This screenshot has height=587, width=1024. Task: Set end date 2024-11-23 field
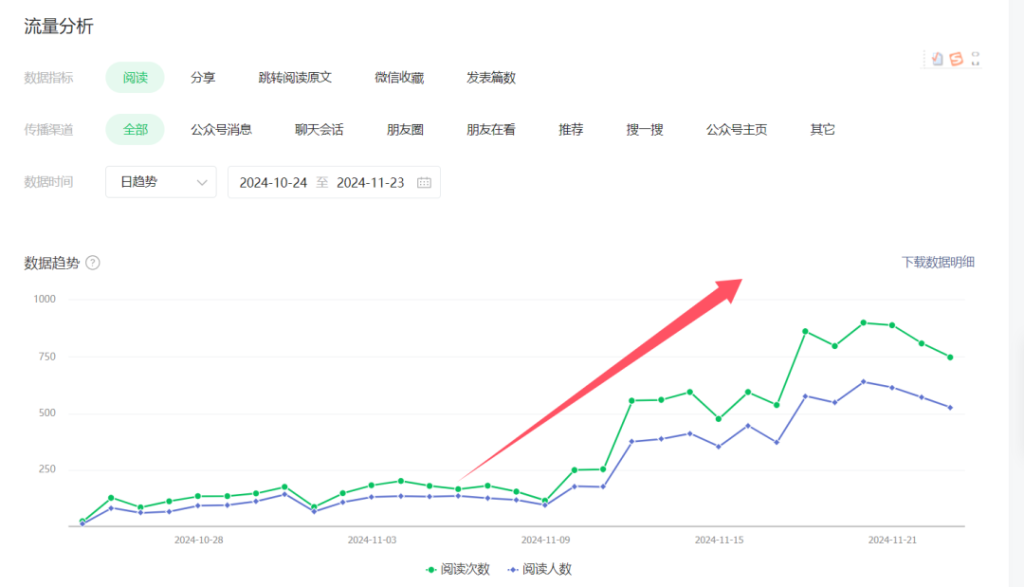coord(370,183)
